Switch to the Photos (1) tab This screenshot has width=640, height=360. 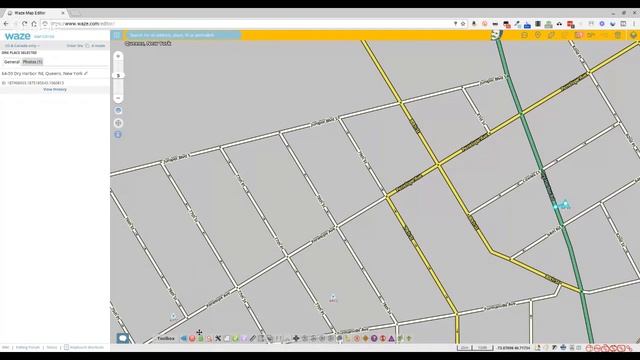tap(33, 62)
